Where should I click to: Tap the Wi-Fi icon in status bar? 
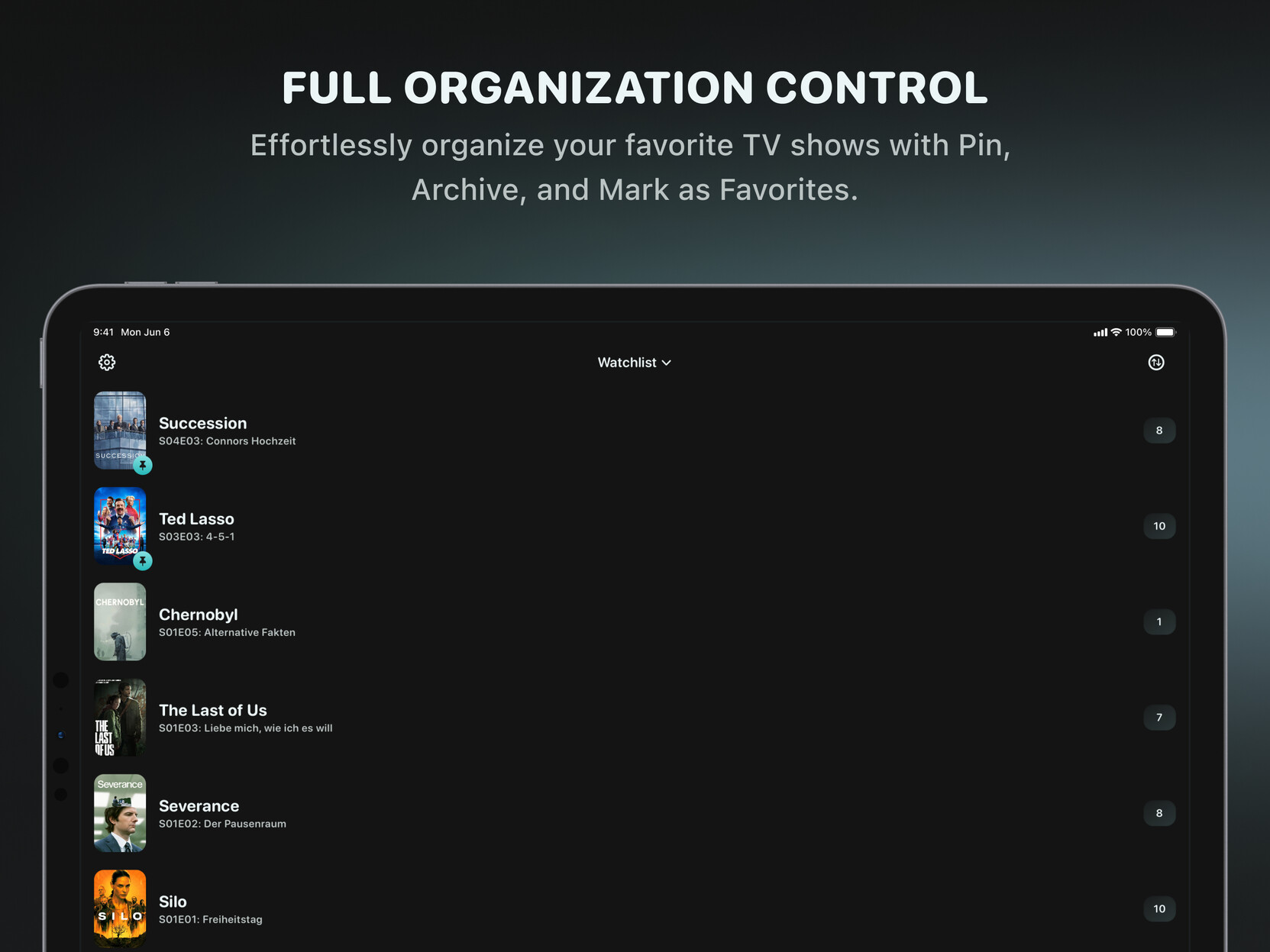(1117, 332)
